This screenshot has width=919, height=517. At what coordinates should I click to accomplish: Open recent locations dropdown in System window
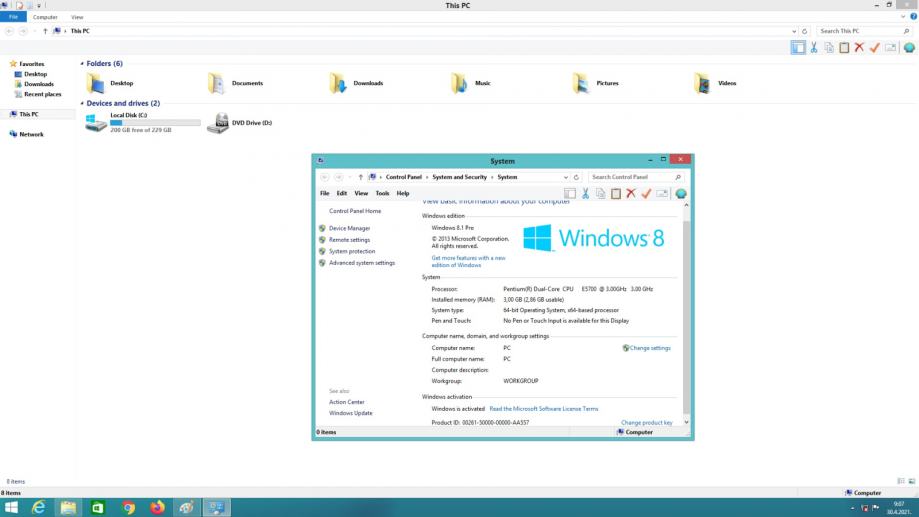pos(350,177)
